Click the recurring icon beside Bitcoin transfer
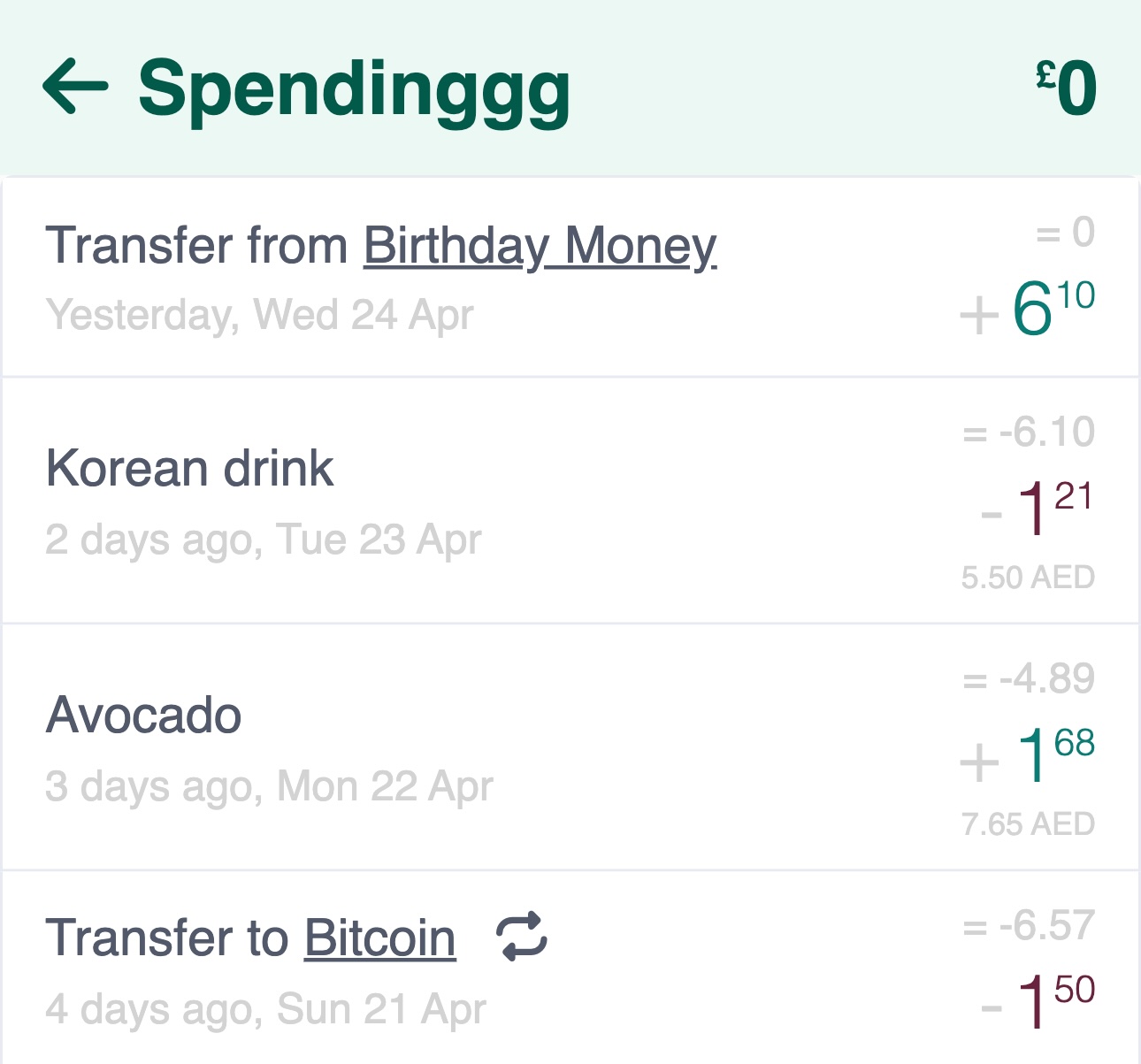 click(x=522, y=937)
